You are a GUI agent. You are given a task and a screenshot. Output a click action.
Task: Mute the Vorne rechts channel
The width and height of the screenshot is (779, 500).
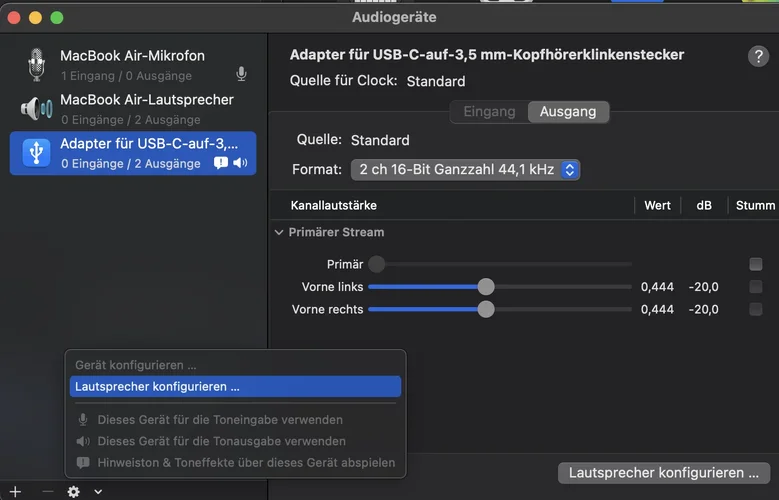click(x=756, y=310)
